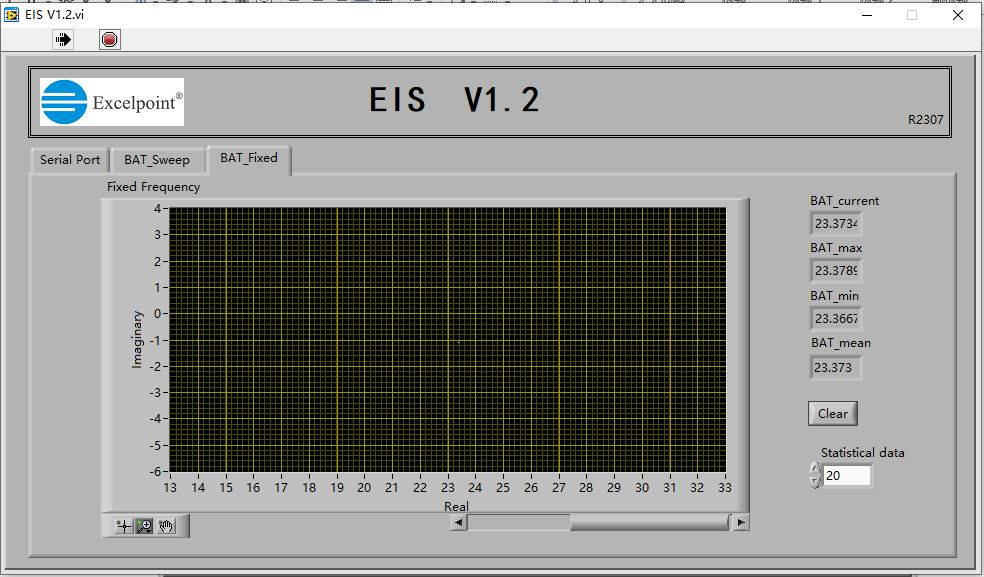The image size is (984, 577).
Task: Click the BAT_current label
Action: coord(844,201)
